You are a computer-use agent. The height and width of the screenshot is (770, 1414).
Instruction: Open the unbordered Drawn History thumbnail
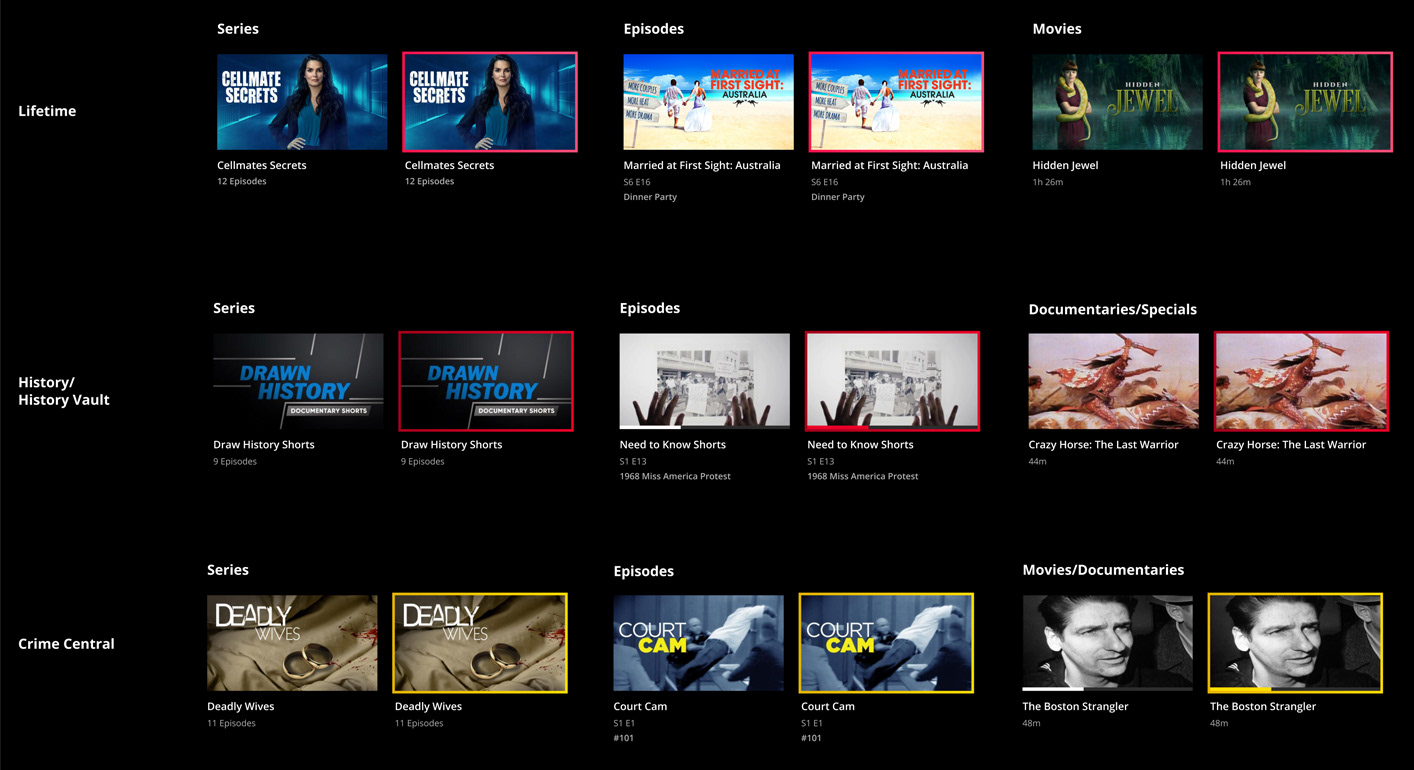298,381
